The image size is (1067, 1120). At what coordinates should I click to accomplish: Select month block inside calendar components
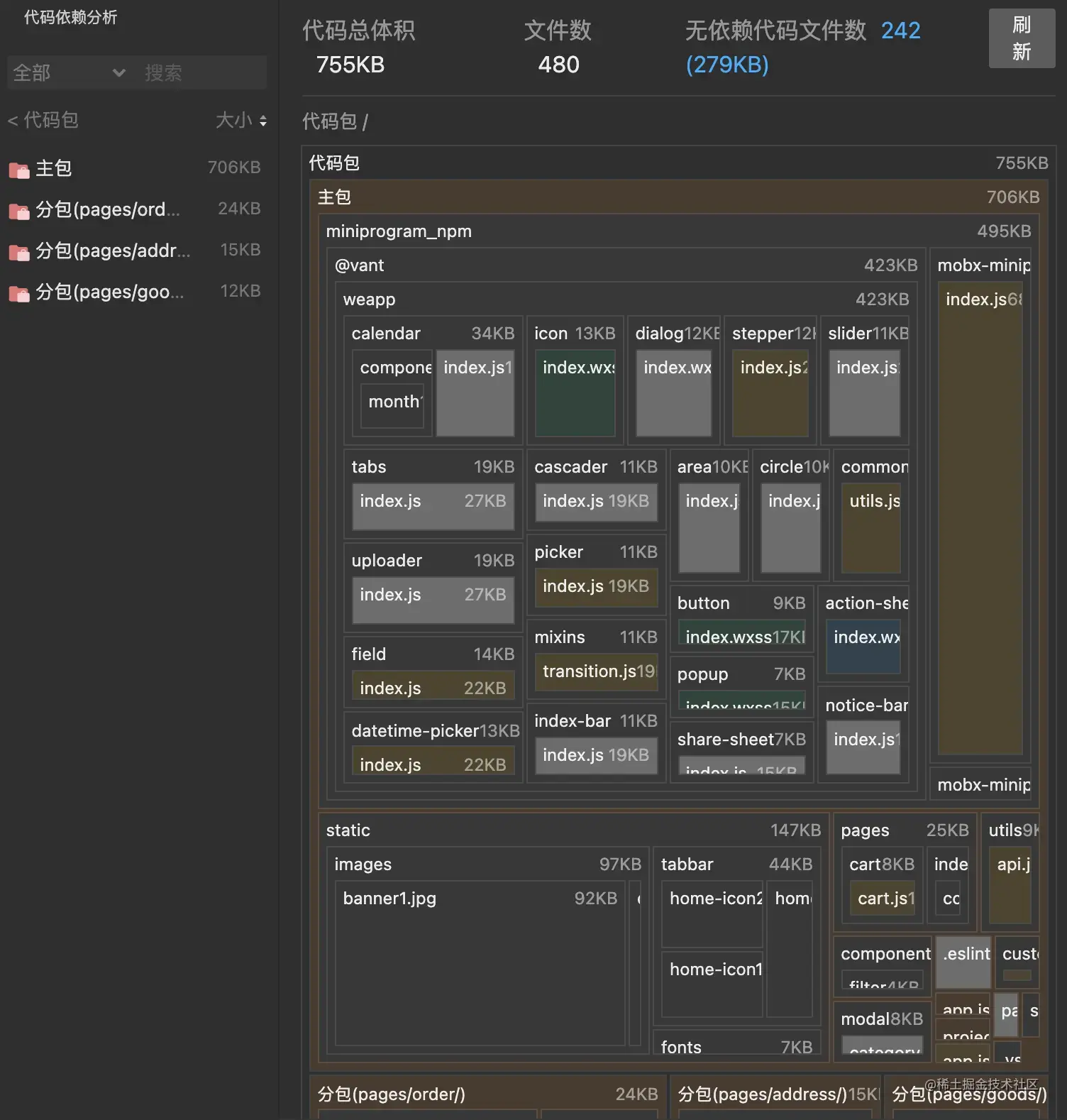392,407
